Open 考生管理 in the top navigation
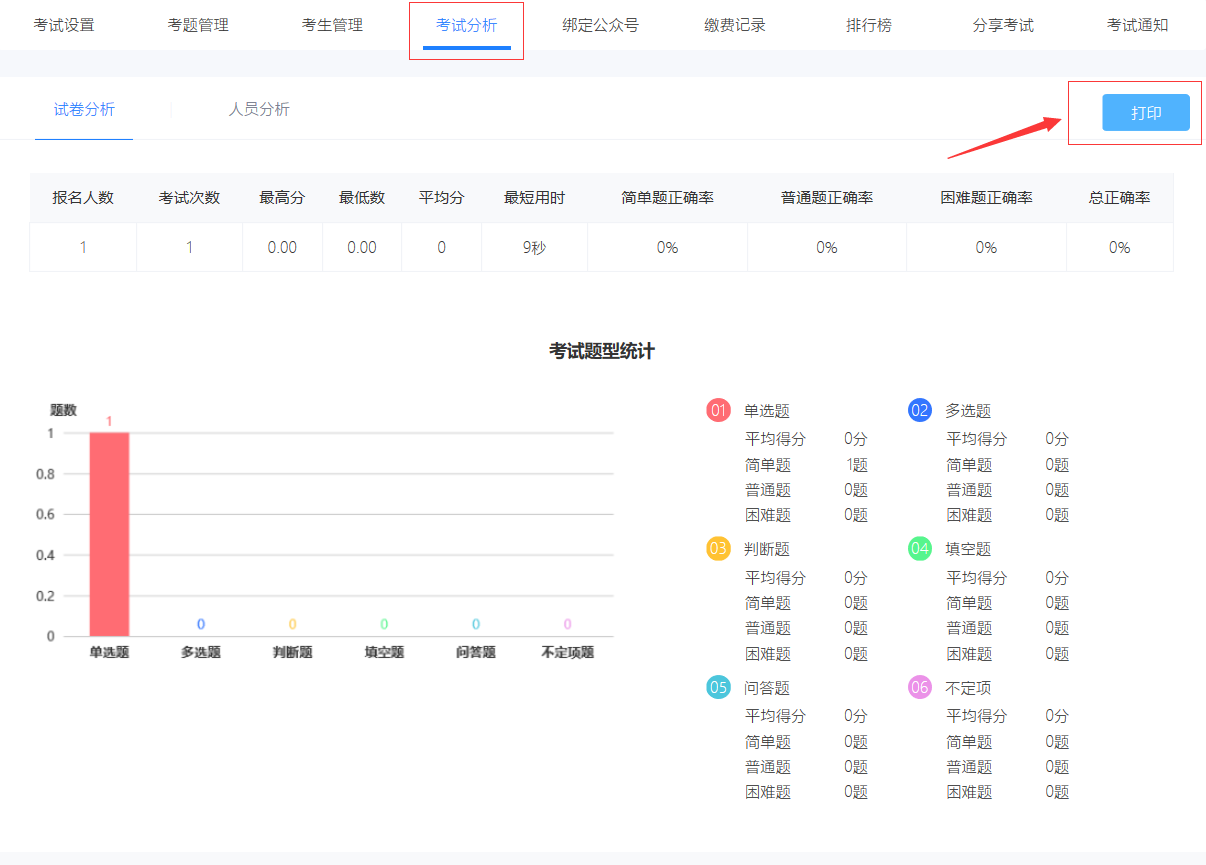This screenshot has width=1206, height=865. tap(332, 25)
